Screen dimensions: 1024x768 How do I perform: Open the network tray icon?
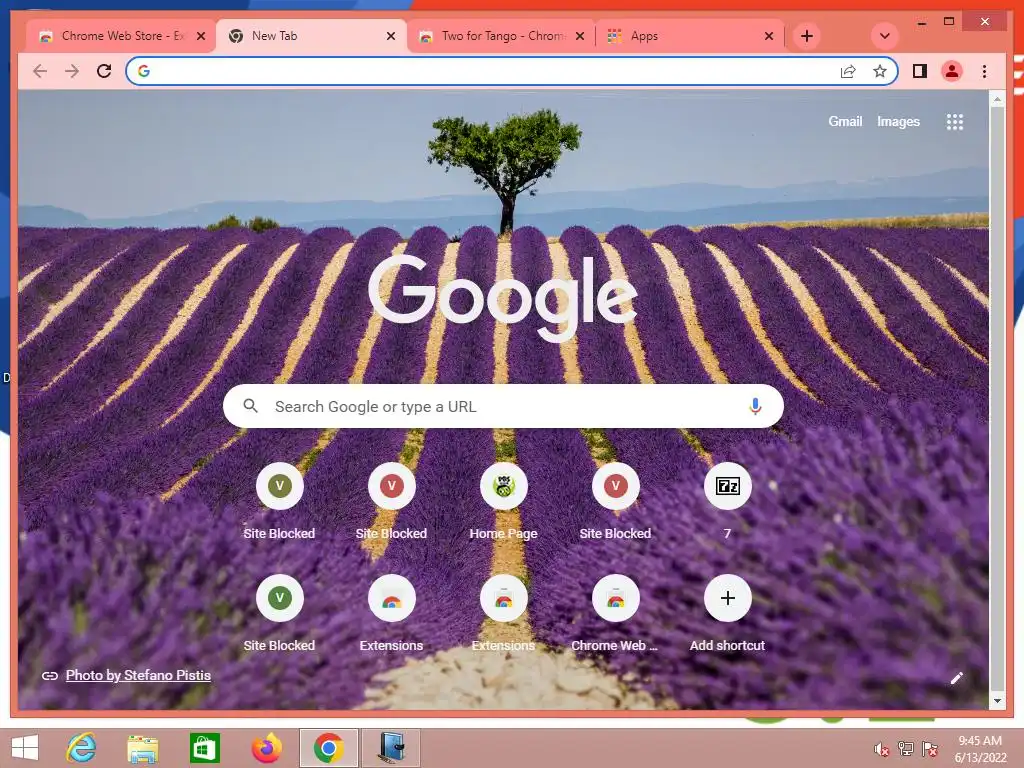point(905,749)
